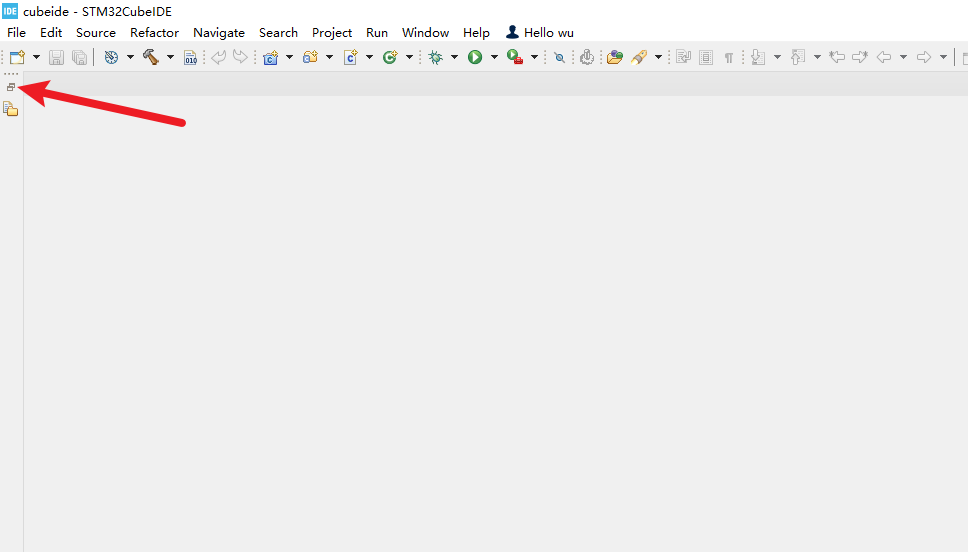Open the Project Explorer icon in sidebar
The width and height of the screenshot is (968, 552).
(11, 108)
